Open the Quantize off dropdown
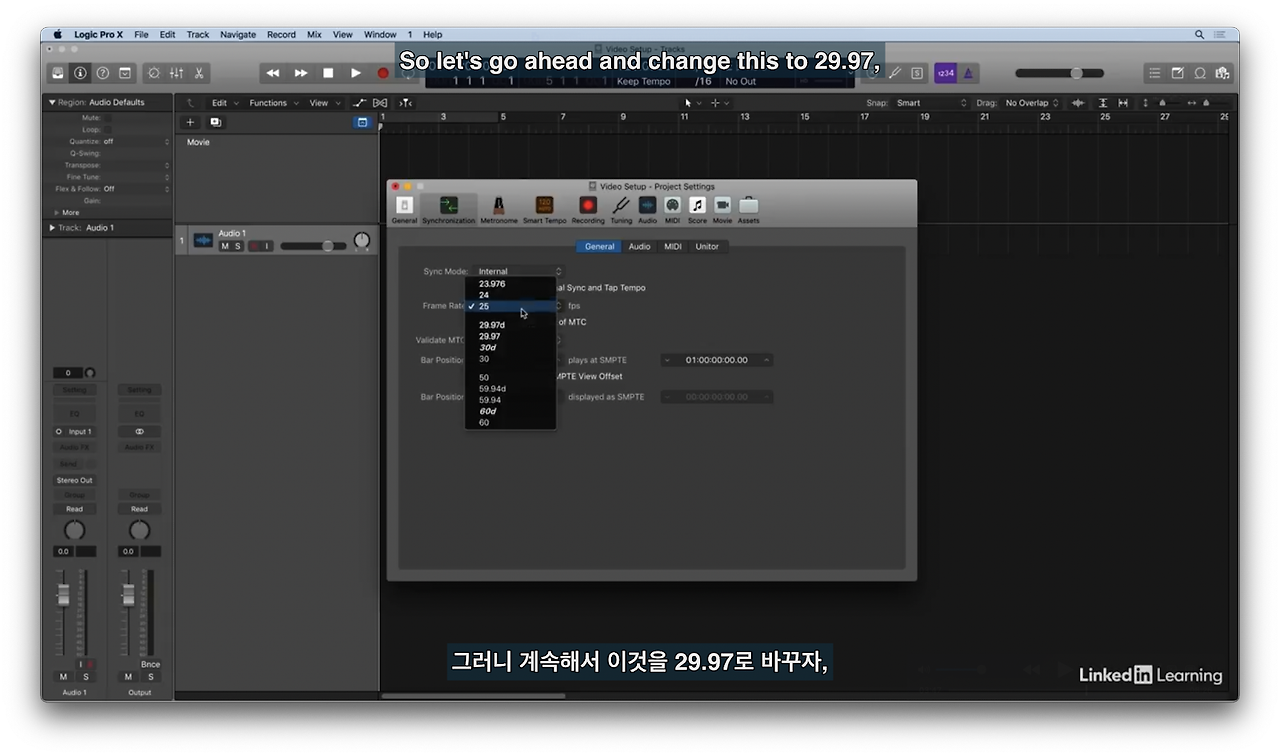The image size is (1280, 756). coord(137,142)
